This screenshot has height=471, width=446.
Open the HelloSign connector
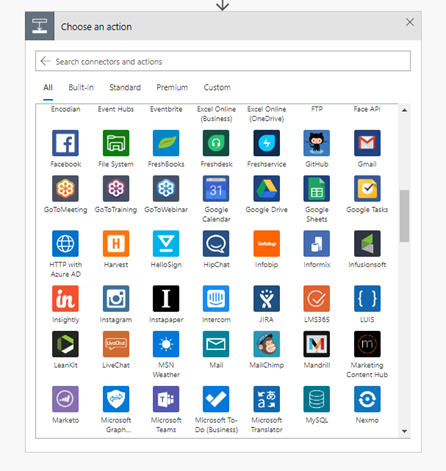pyautogui.click(x=166, y=243)
